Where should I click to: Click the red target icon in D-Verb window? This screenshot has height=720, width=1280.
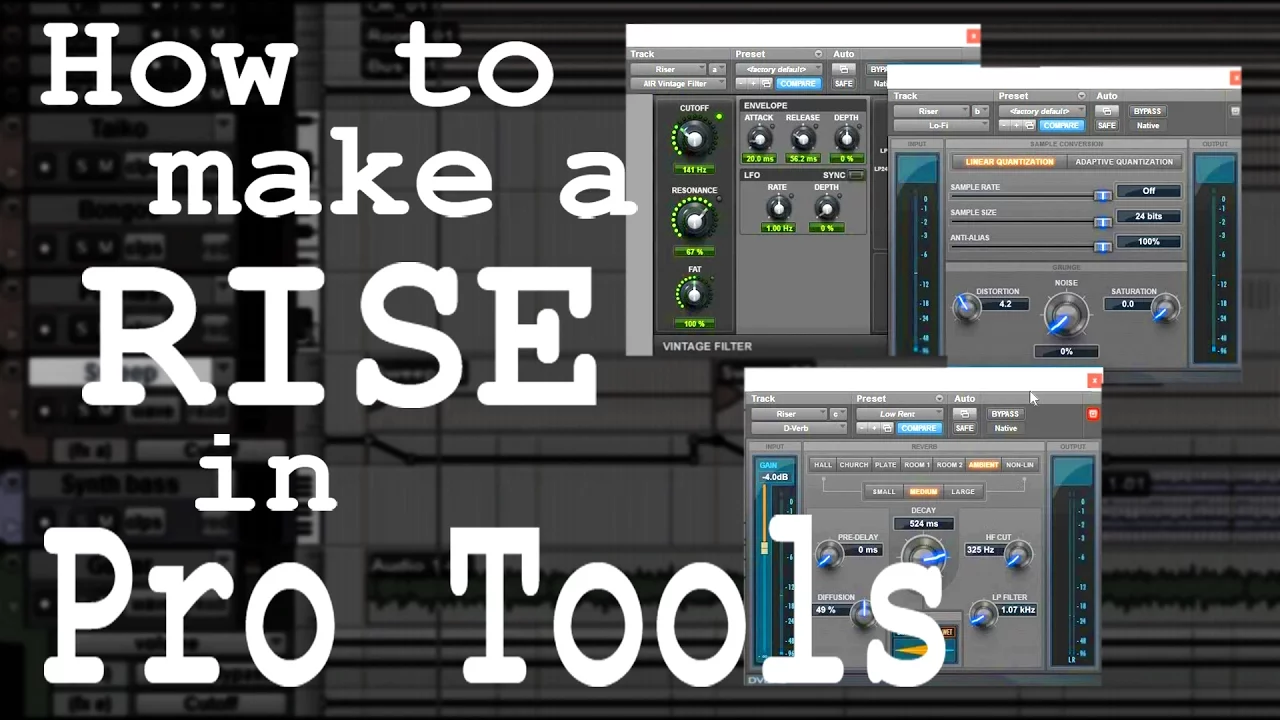click(x=1093, y=414)
